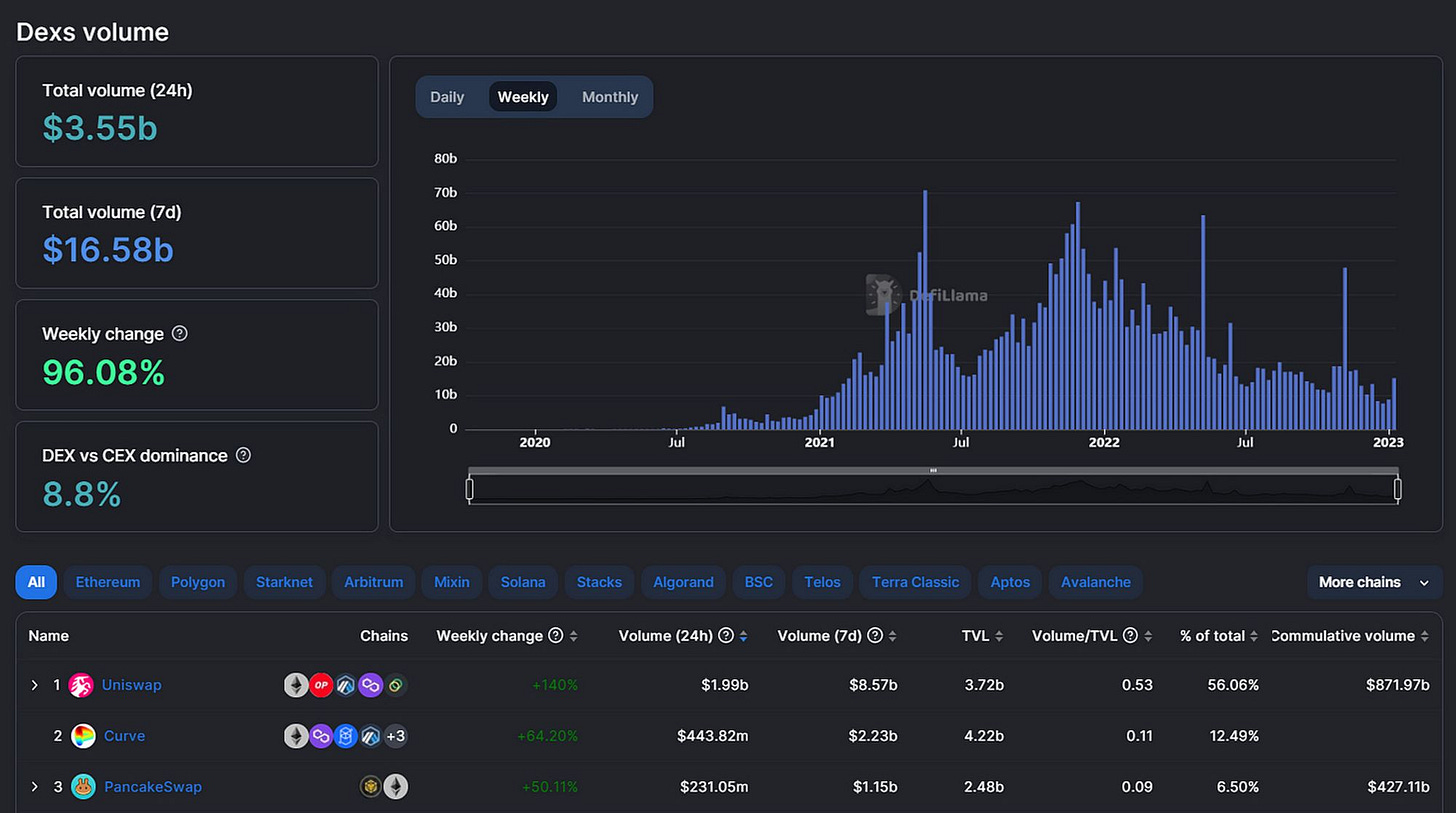Switch chart to Monthly view
The width and height of the screenshot is (1456, 813).
610,97
